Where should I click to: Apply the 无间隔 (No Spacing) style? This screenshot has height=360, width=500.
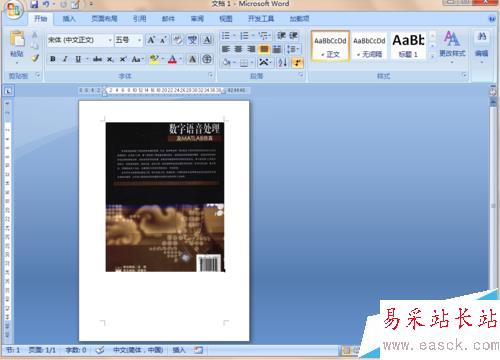coord(369,46)
